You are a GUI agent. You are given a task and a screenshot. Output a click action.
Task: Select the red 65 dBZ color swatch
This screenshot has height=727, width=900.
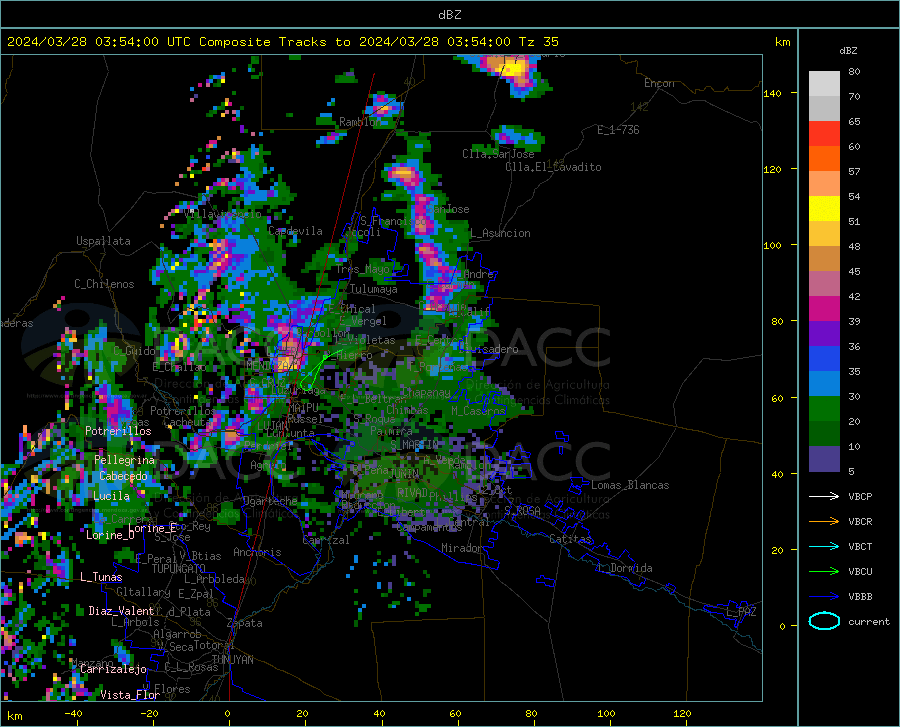point(824,134)
